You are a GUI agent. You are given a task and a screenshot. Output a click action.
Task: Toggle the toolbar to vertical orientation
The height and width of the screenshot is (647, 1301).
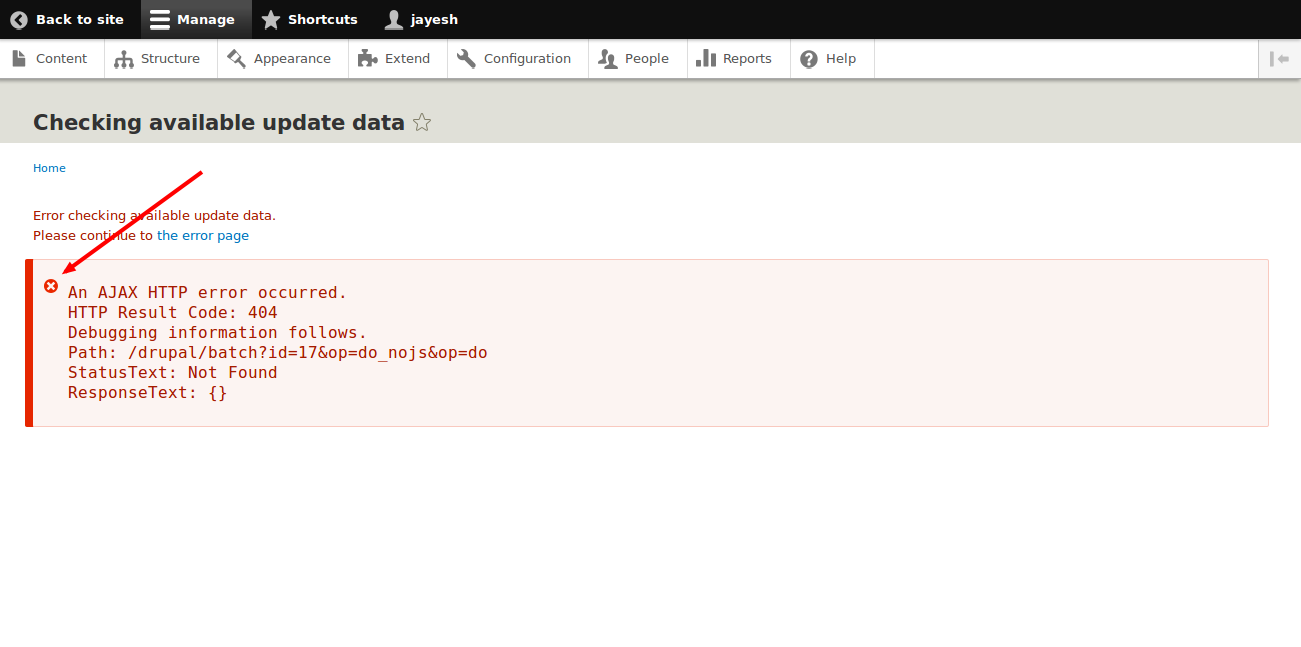1279,59
